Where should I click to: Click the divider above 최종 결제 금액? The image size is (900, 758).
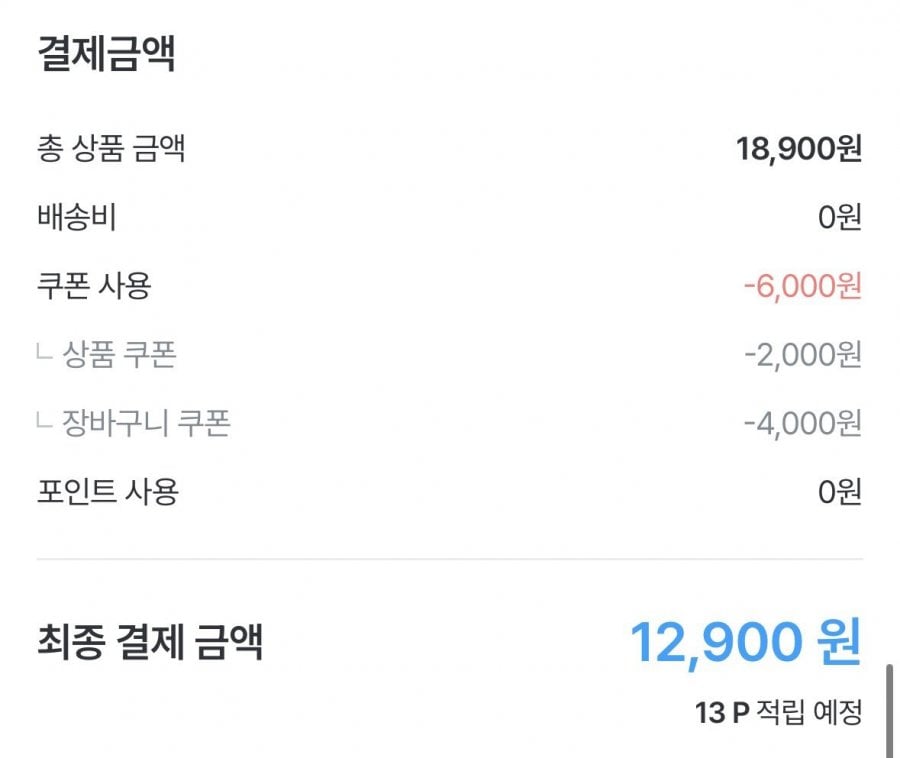point(449,558)
